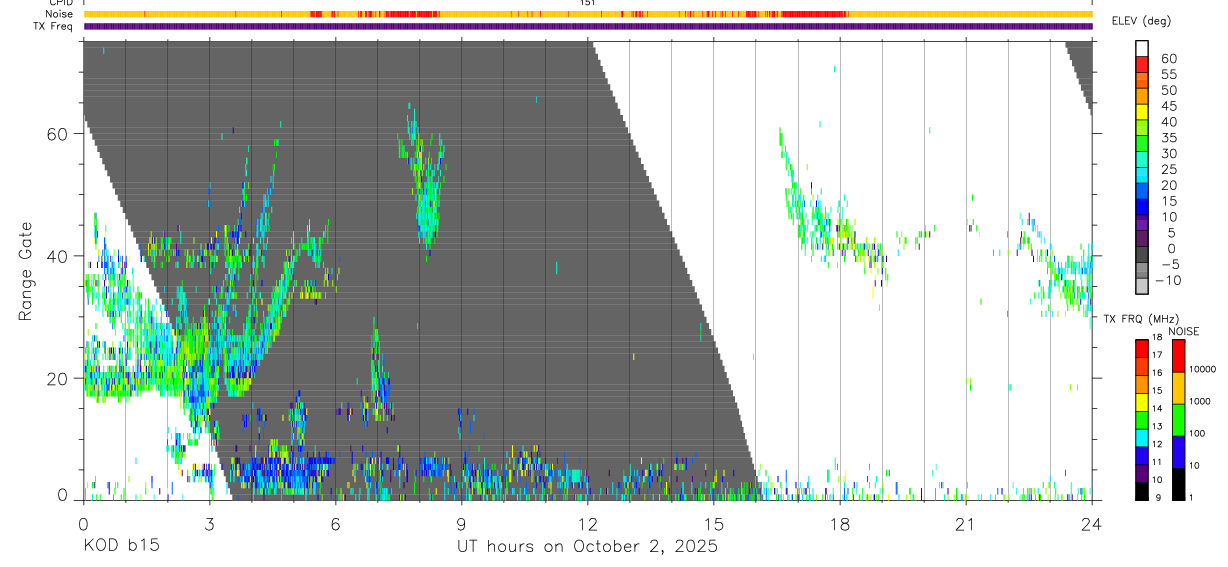Click the '1000' label on the NOISE scale
The image size is (1228, 567).
(x=1199, y=401)
